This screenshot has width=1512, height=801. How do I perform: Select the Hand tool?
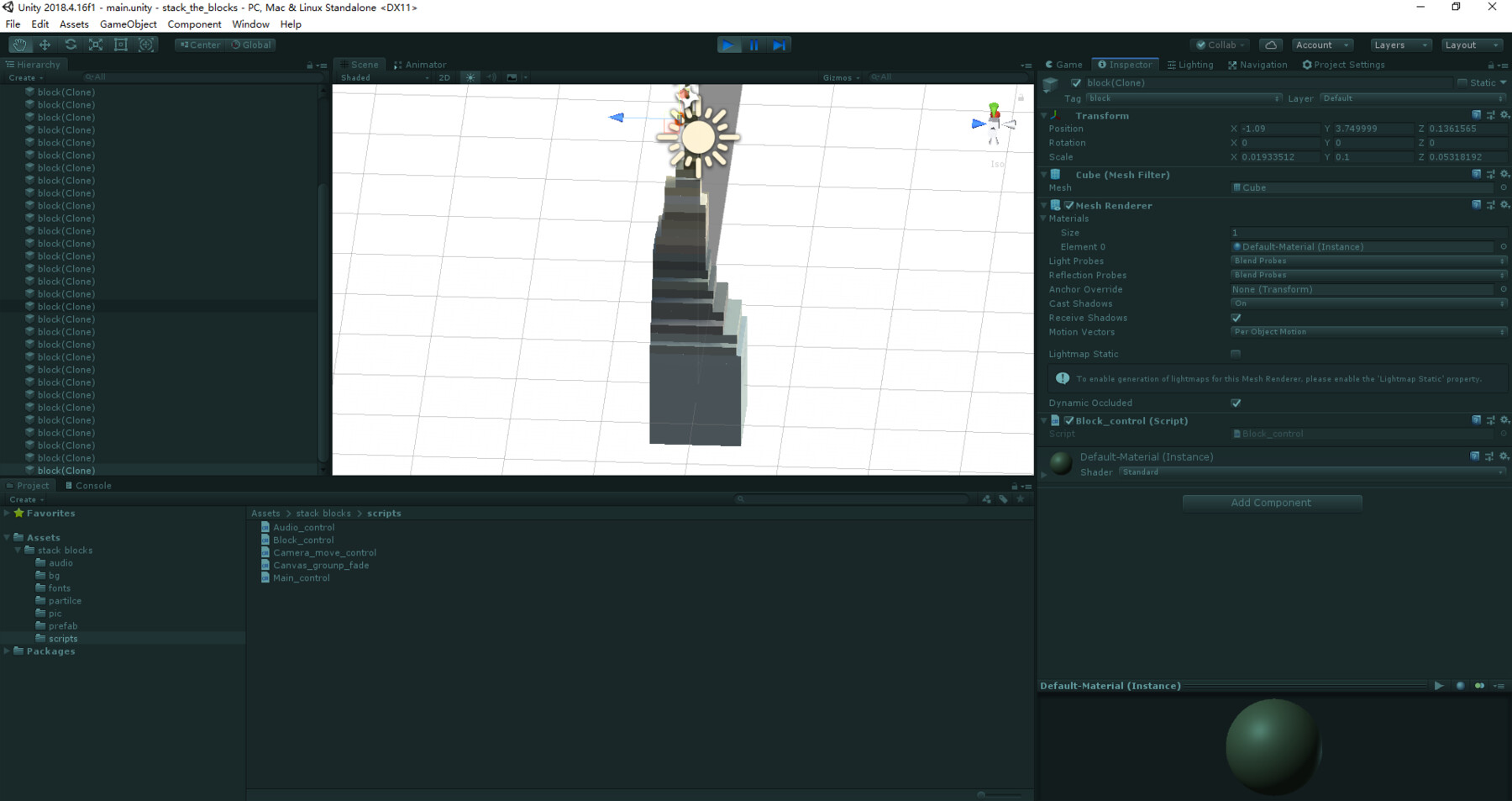point(20,45)
